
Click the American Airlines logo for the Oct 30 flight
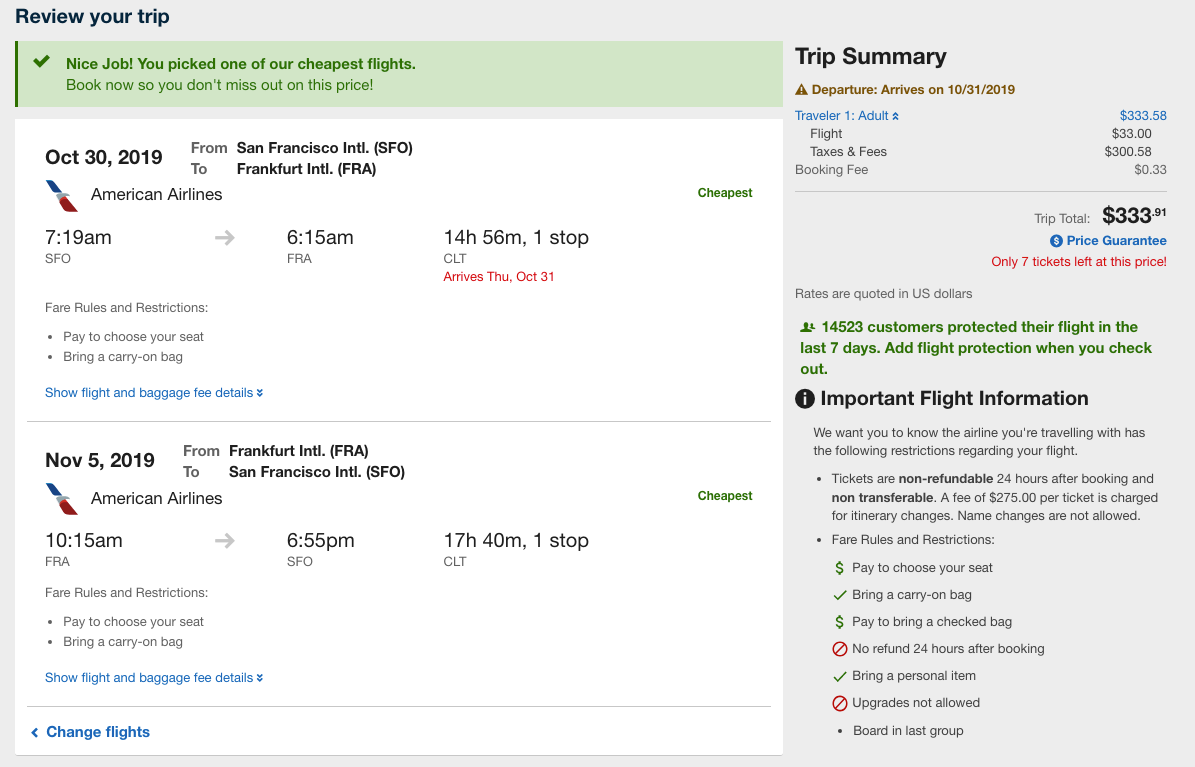pos(62,195)
